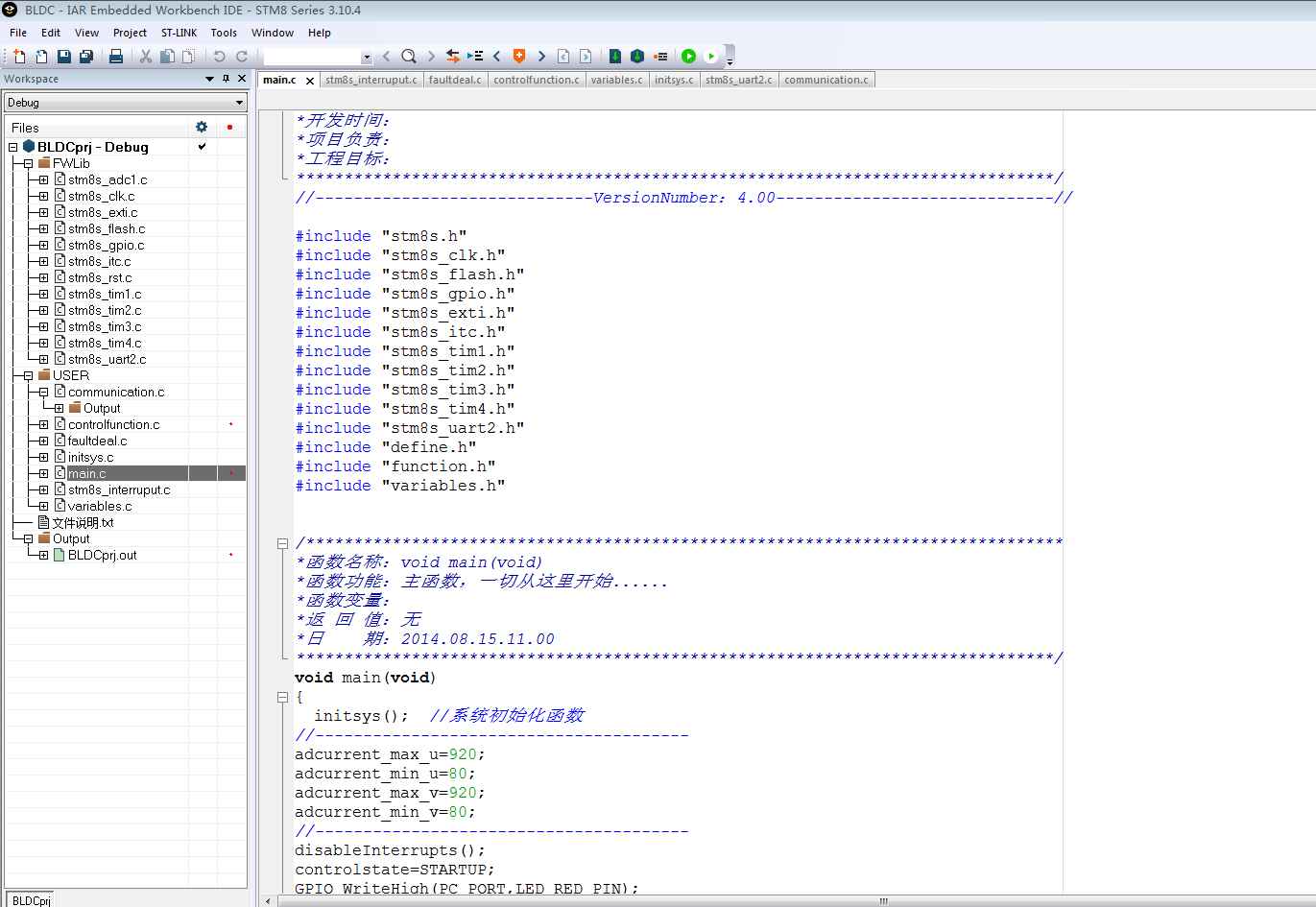Click the Replace toolbar icon
Screen dimensions: 1316x907
tap(453, 57)
